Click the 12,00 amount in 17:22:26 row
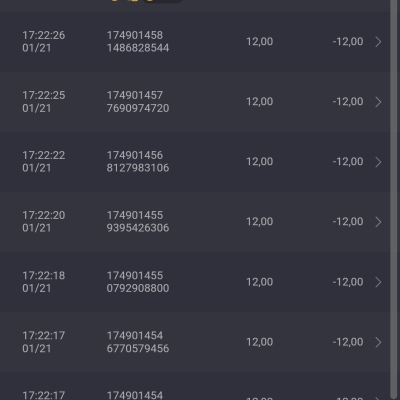Image resolution: width=400 pixels, height=400 pixels. point(259,42)
